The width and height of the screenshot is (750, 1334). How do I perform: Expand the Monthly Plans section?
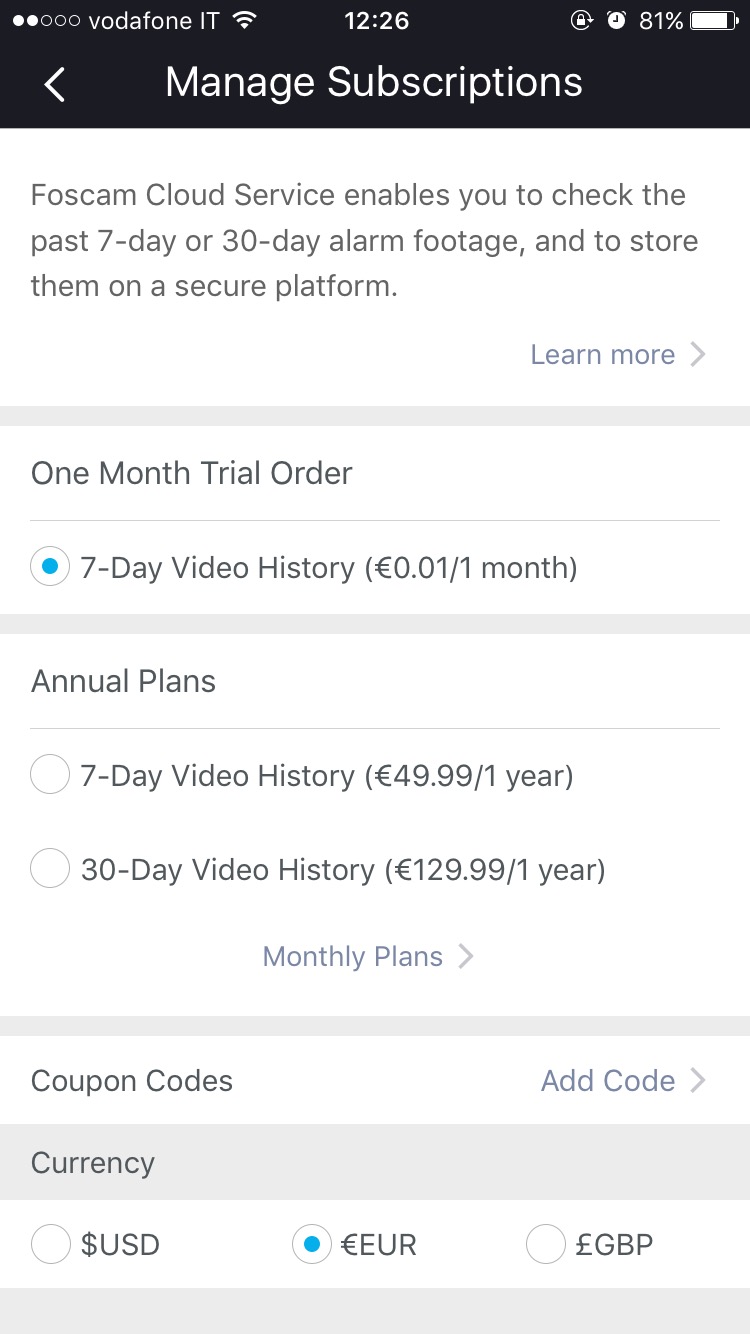click(x=353, y=957)
